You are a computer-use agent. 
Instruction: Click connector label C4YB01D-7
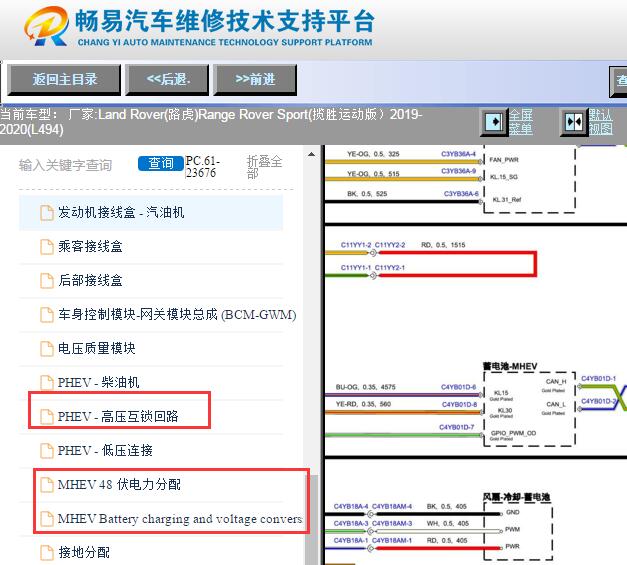tap(457, 427)
